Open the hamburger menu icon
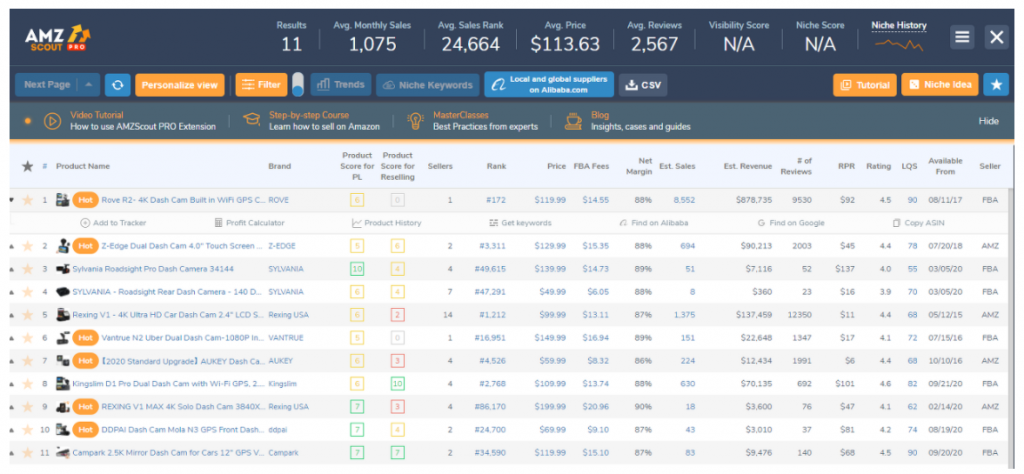Screen dimensions: 1024x474 962,37
